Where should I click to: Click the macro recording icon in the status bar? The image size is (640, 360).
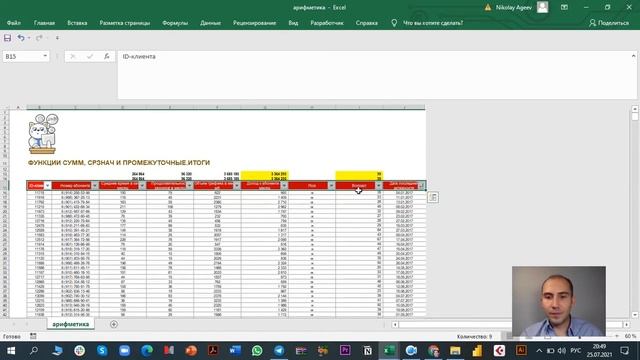[x=33, y=336]
